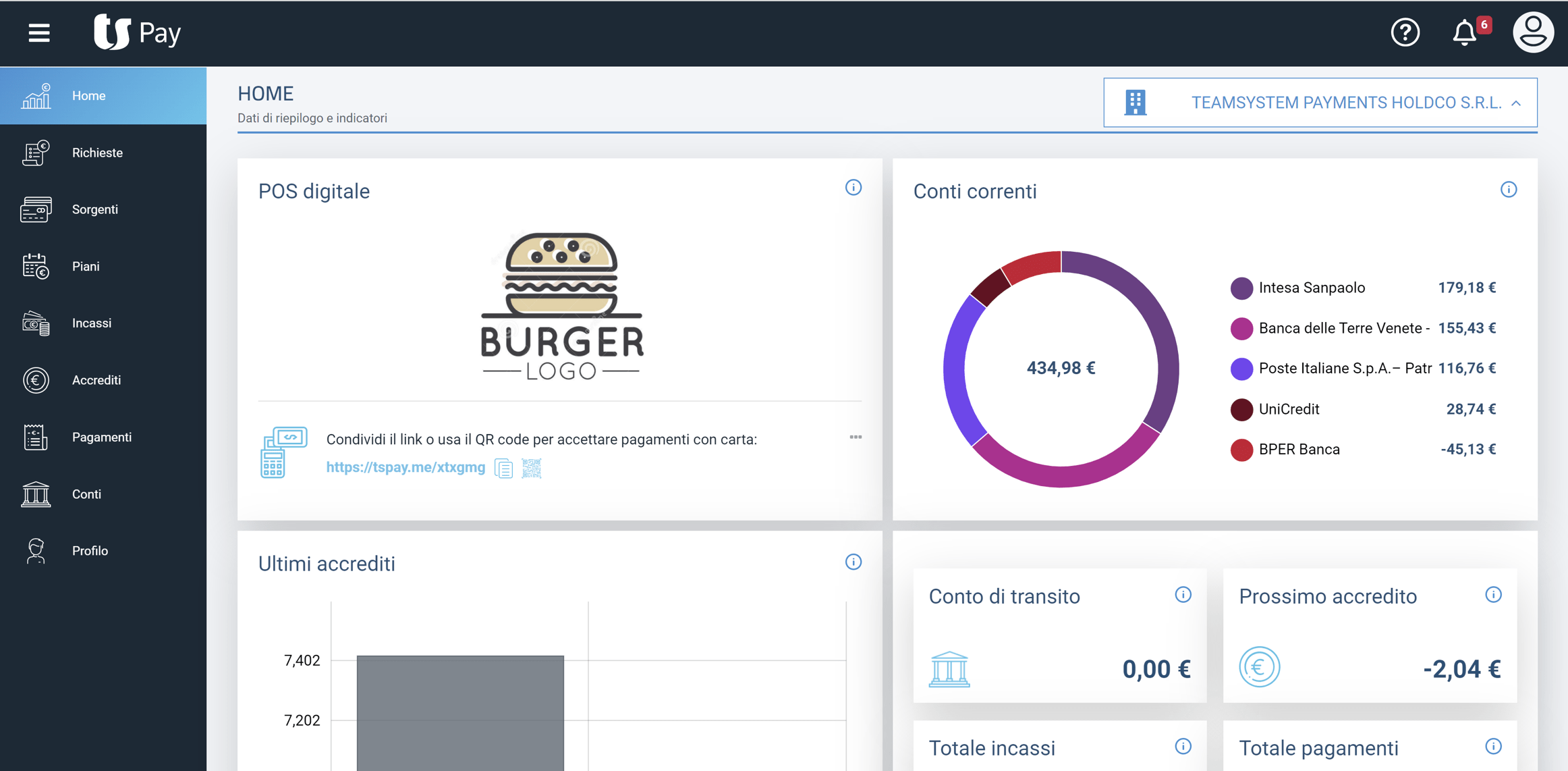Click the Pagamenti receipt icon
This screenshot has width=1568, height=771.
pyautogui.click(x=36, y=437)
